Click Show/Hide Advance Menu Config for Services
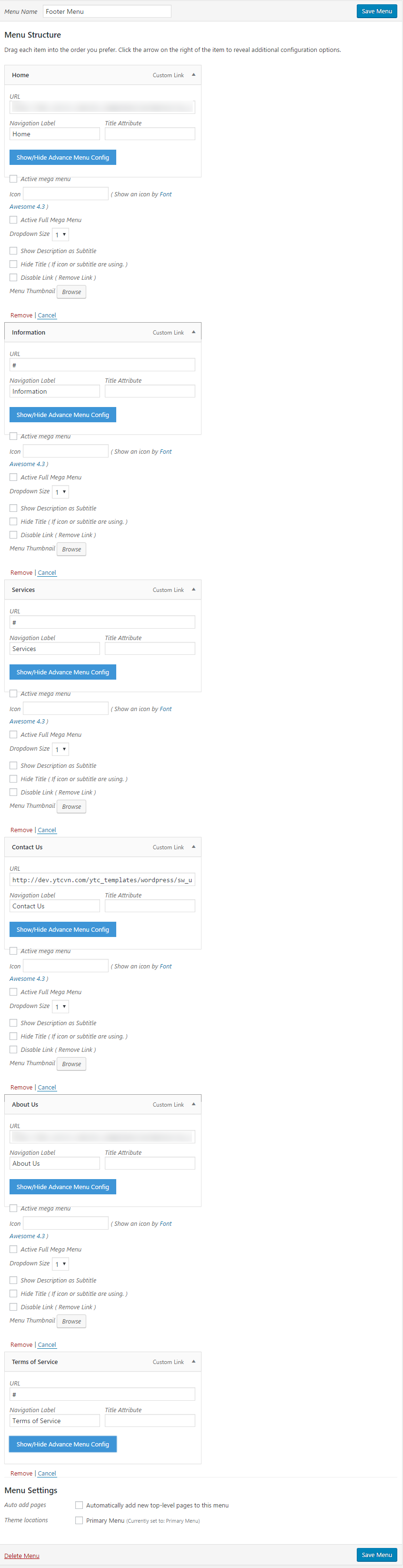Screen dimensions: 403x1568 [x=63, y=672]
